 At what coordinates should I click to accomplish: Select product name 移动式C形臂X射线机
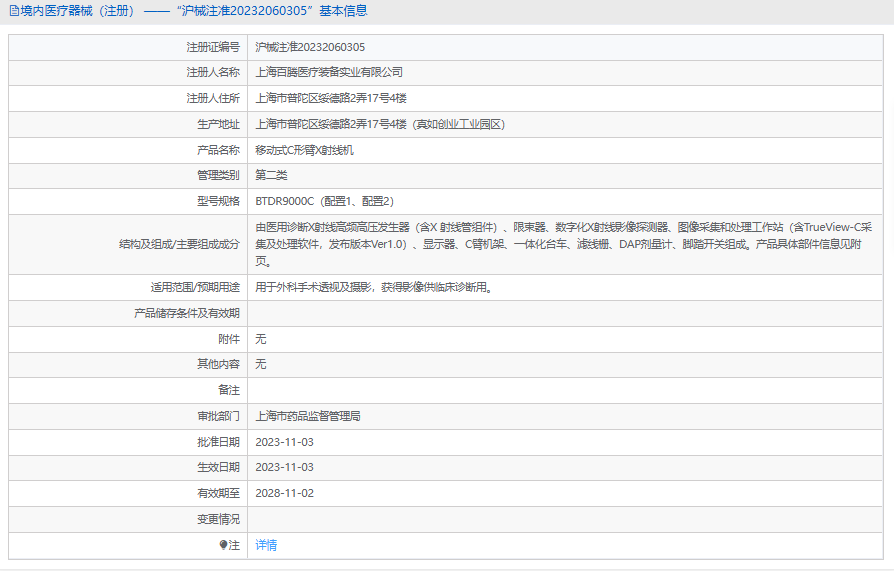point(304,150)
